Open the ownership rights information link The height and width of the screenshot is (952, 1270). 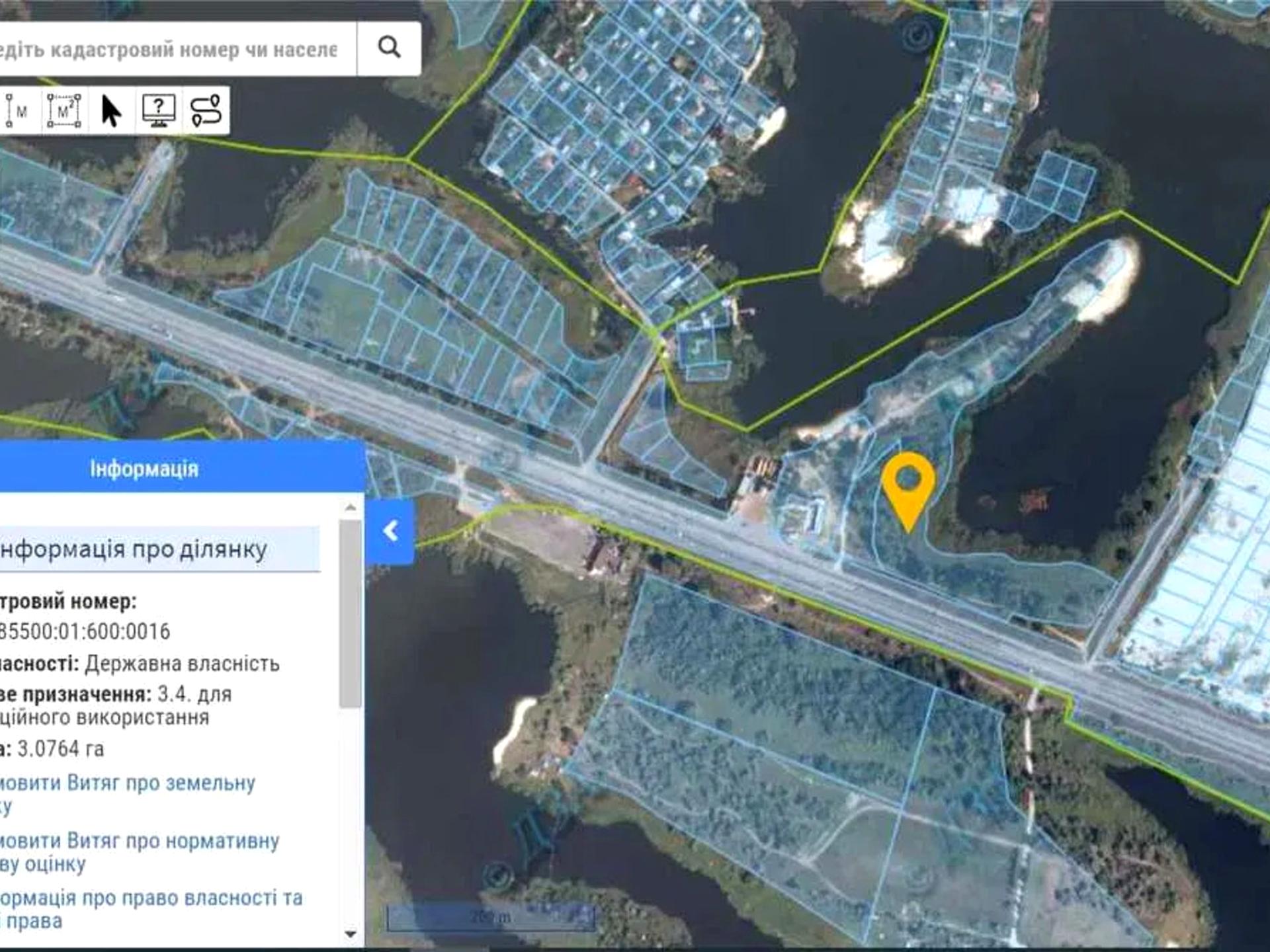pyautogui.click(x=151, y=909)
